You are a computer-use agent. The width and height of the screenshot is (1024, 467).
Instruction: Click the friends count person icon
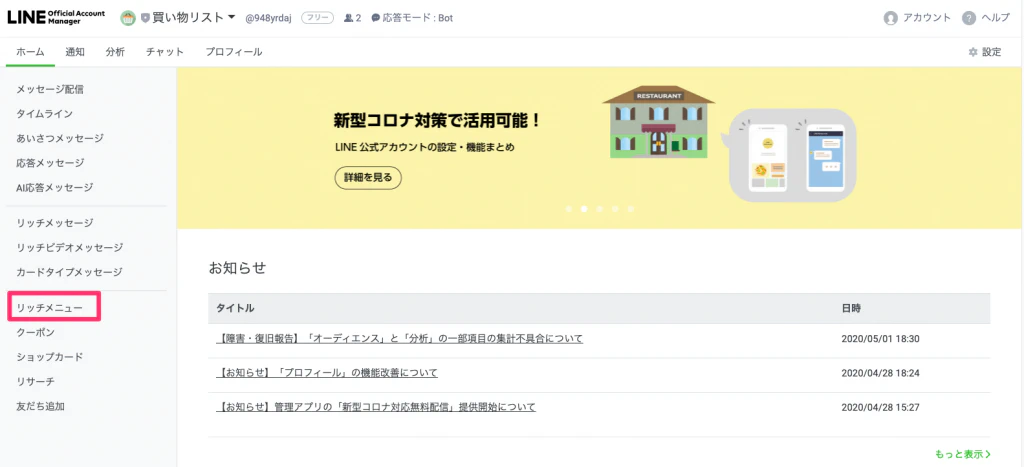point(347,18)
